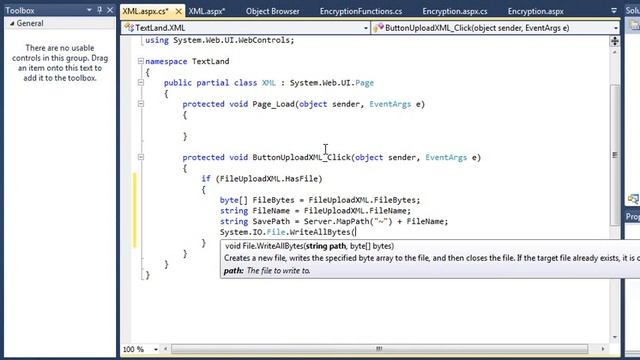Open the XML.aspx tab
The image size is (640, 360).
coord(207,11)
